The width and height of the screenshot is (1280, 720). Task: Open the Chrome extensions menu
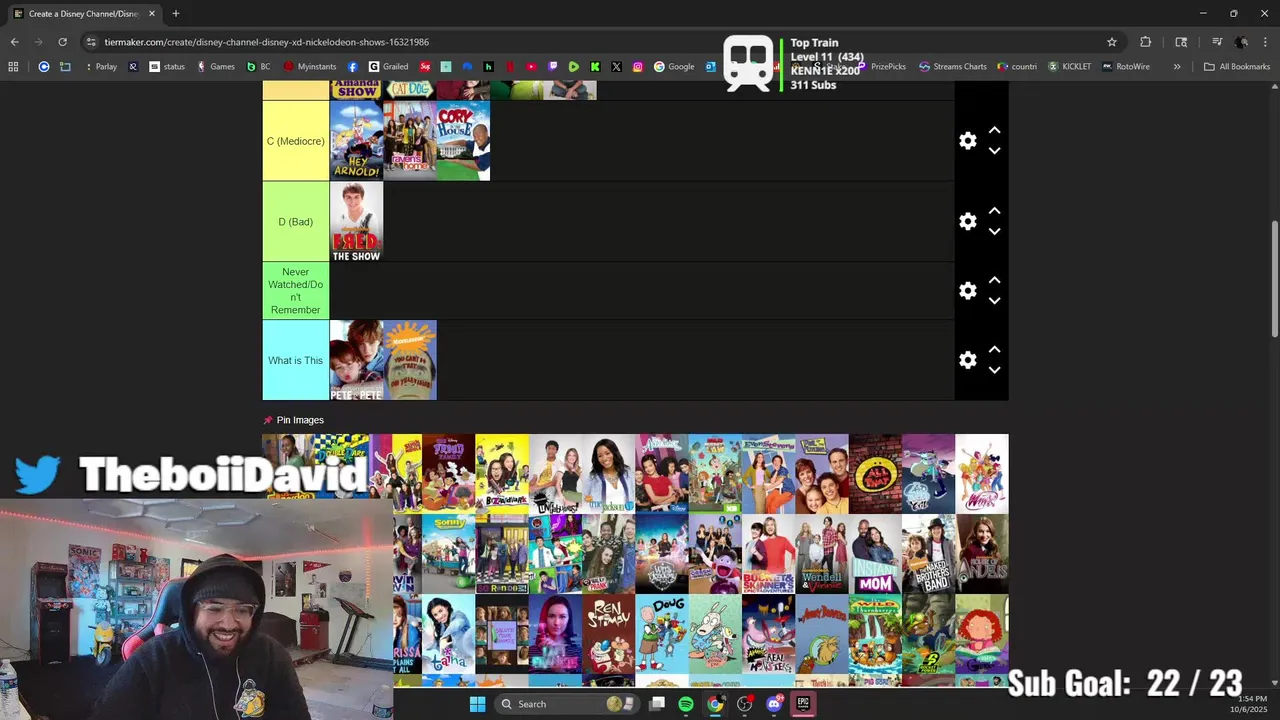[1145, 42]
